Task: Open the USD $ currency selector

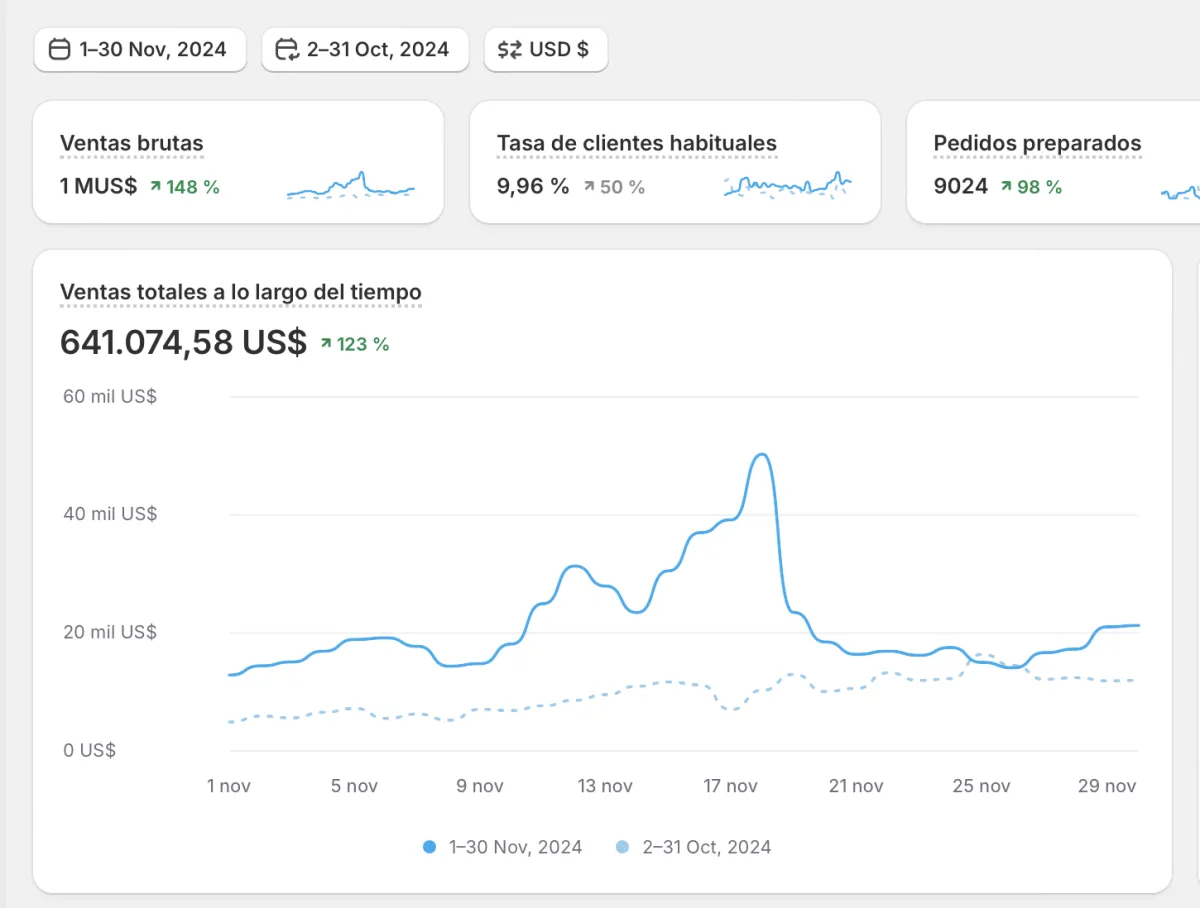Action: [x=546, y=49]
